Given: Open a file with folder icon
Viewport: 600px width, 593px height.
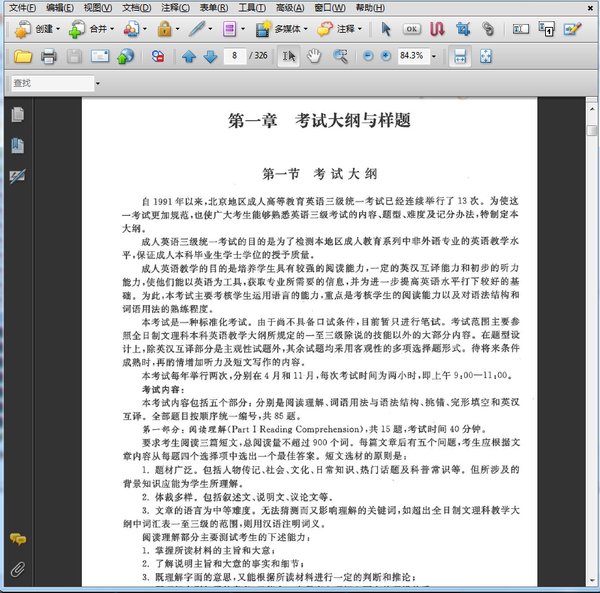Looking at the screenshot, I should click(23, 57).
